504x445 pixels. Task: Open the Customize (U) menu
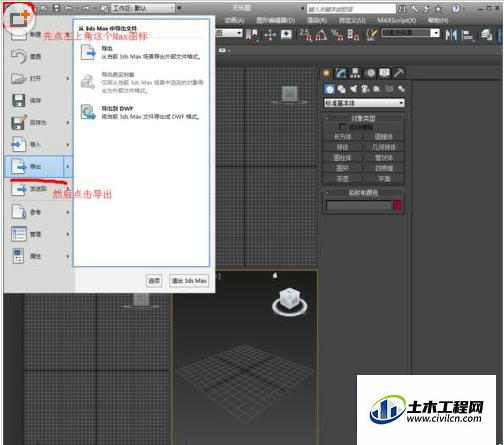pos(352,20)
